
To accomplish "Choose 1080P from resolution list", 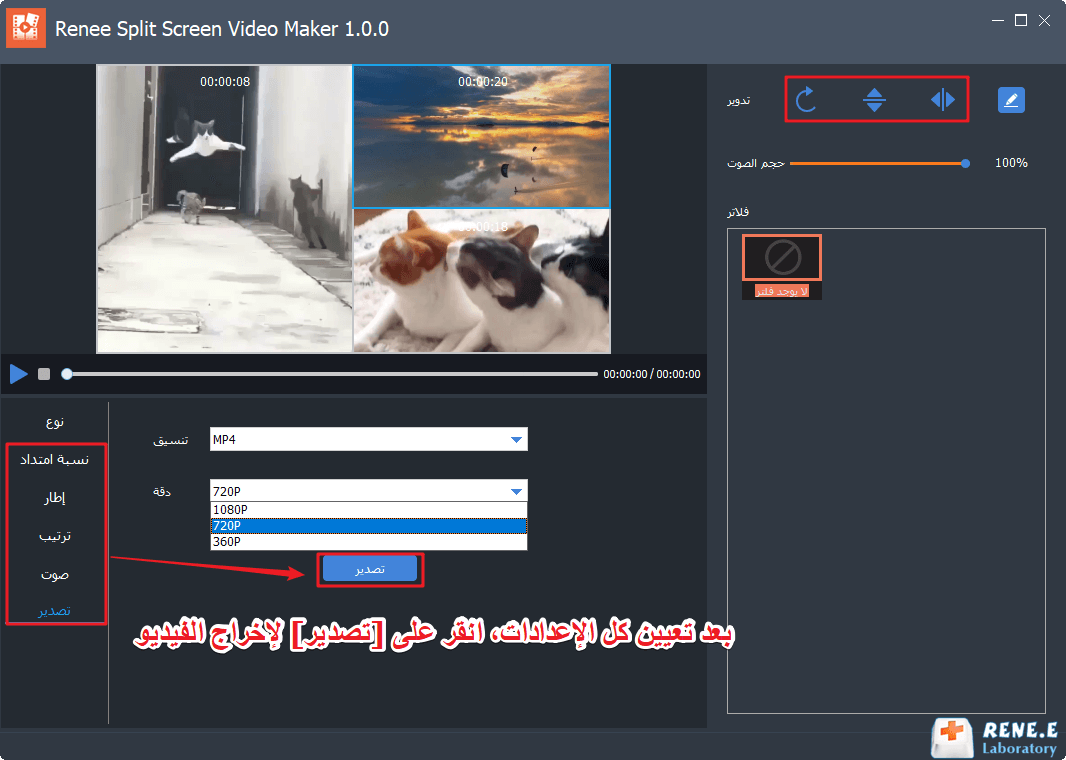I will (368, 510).
